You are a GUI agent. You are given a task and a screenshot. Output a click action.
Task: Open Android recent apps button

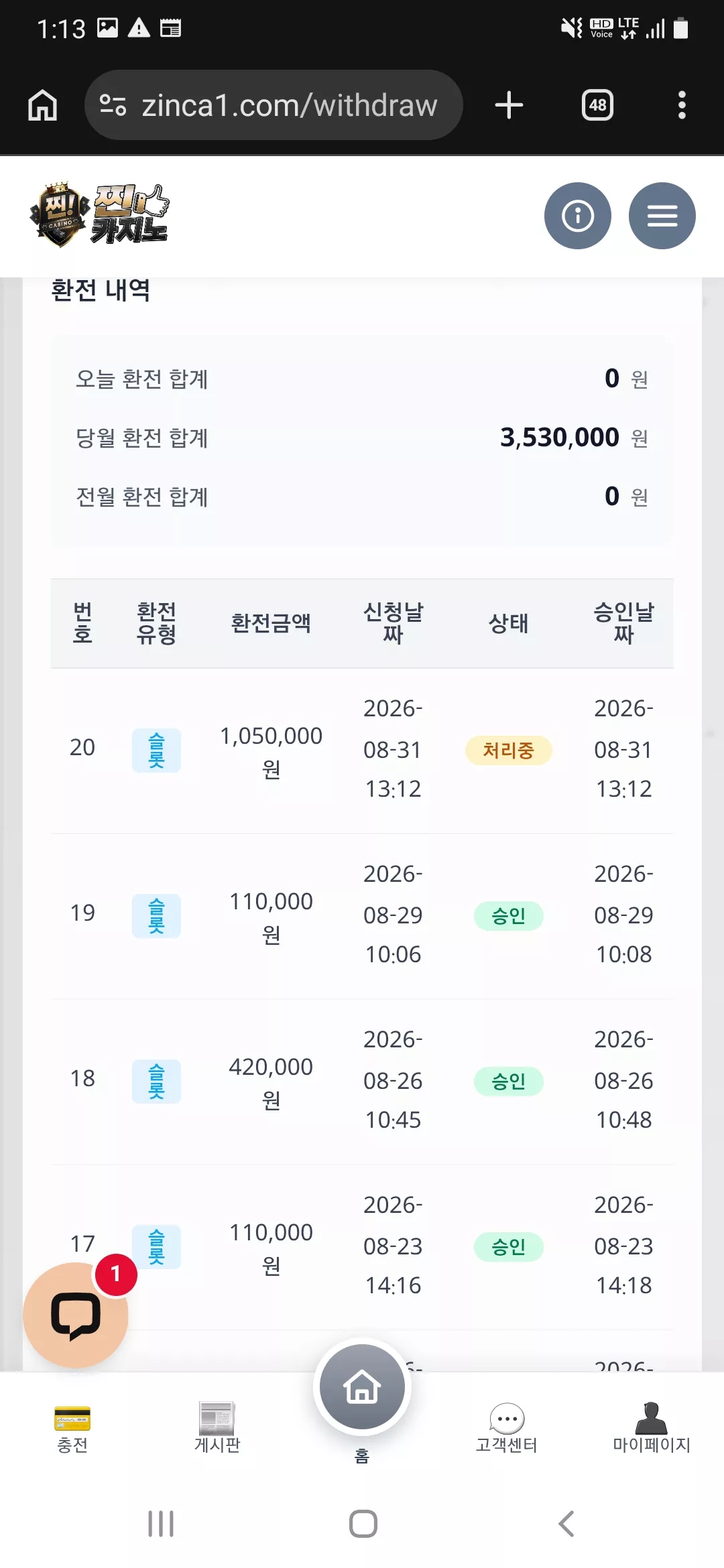[x=161, y=1524]
